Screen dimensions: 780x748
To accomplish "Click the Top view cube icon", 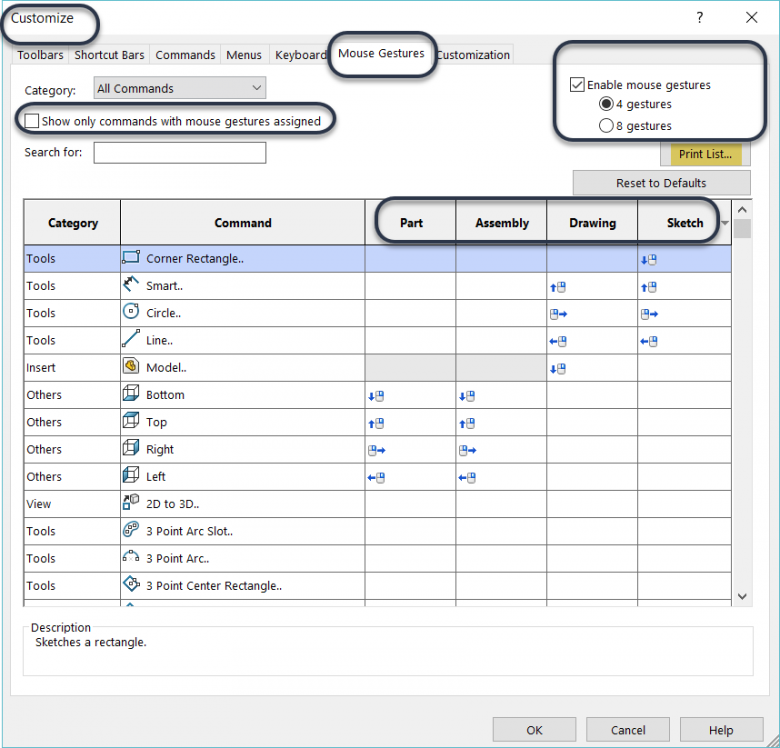I will [x=131, y=421].
